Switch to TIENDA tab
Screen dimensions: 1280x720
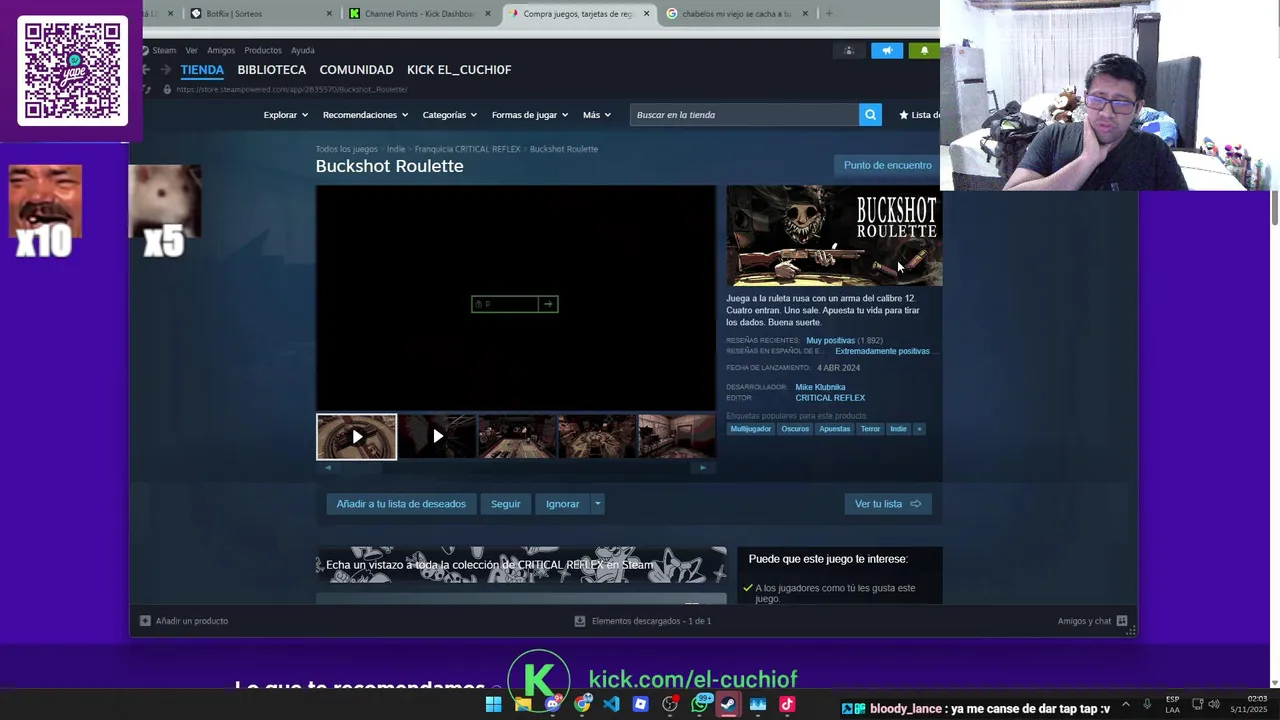click(202, 70)
